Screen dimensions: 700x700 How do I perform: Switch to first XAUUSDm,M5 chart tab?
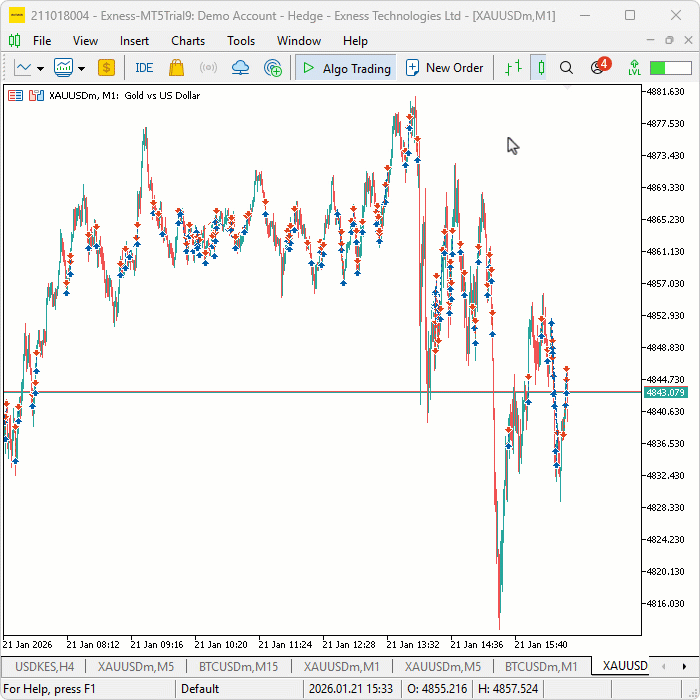coord(136,667)
